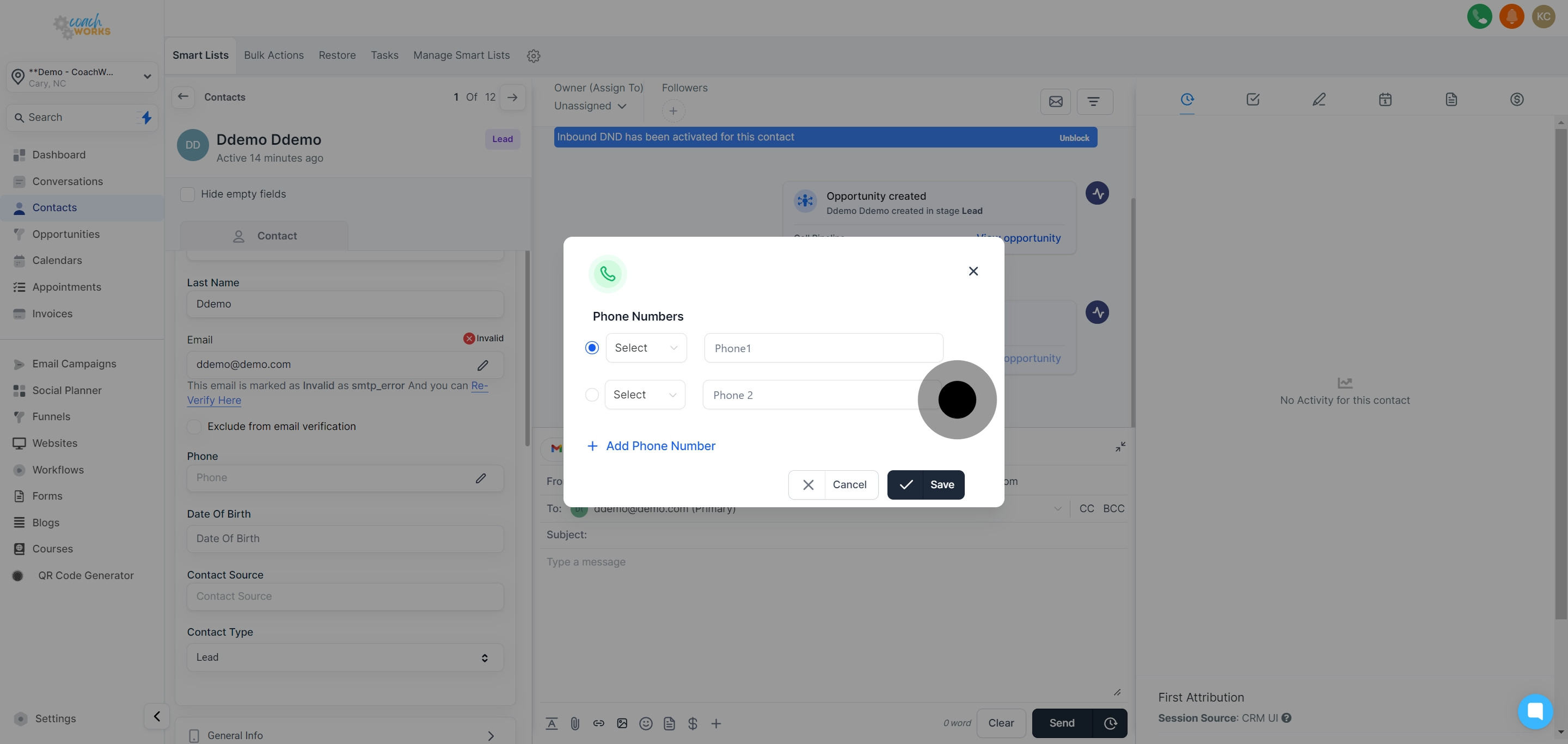Open the payments dollar panel icon
This screenshot has height=744, width=1568.
[x=1516, y=99]
